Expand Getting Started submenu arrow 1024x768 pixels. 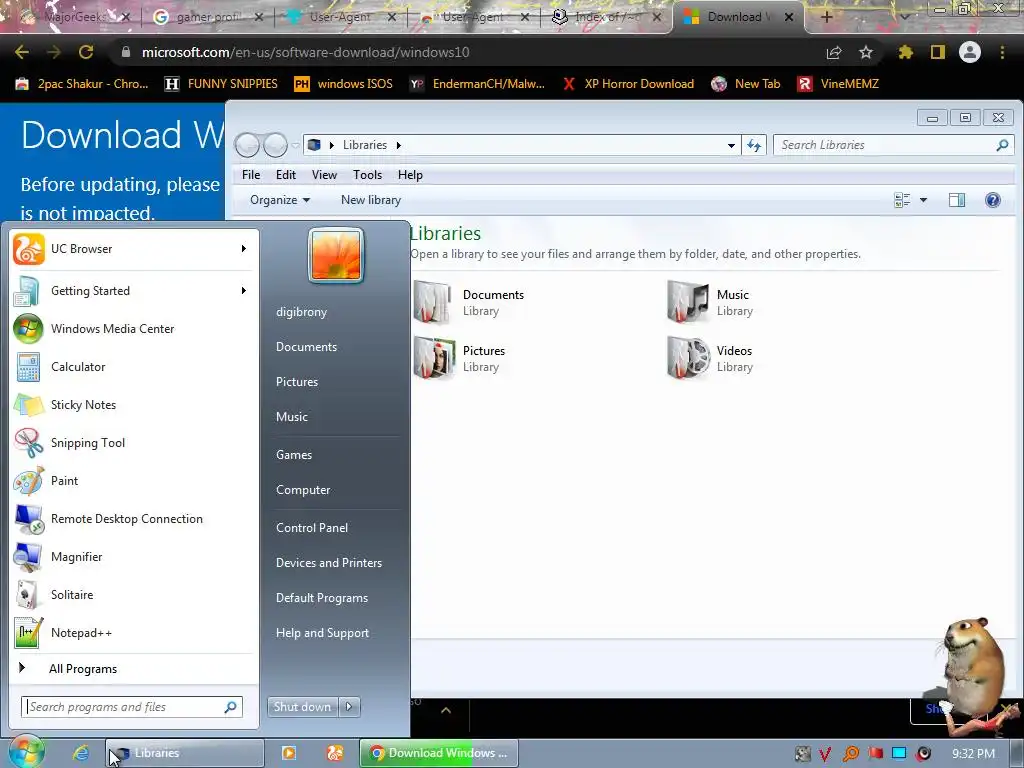(x=244, y=291)
